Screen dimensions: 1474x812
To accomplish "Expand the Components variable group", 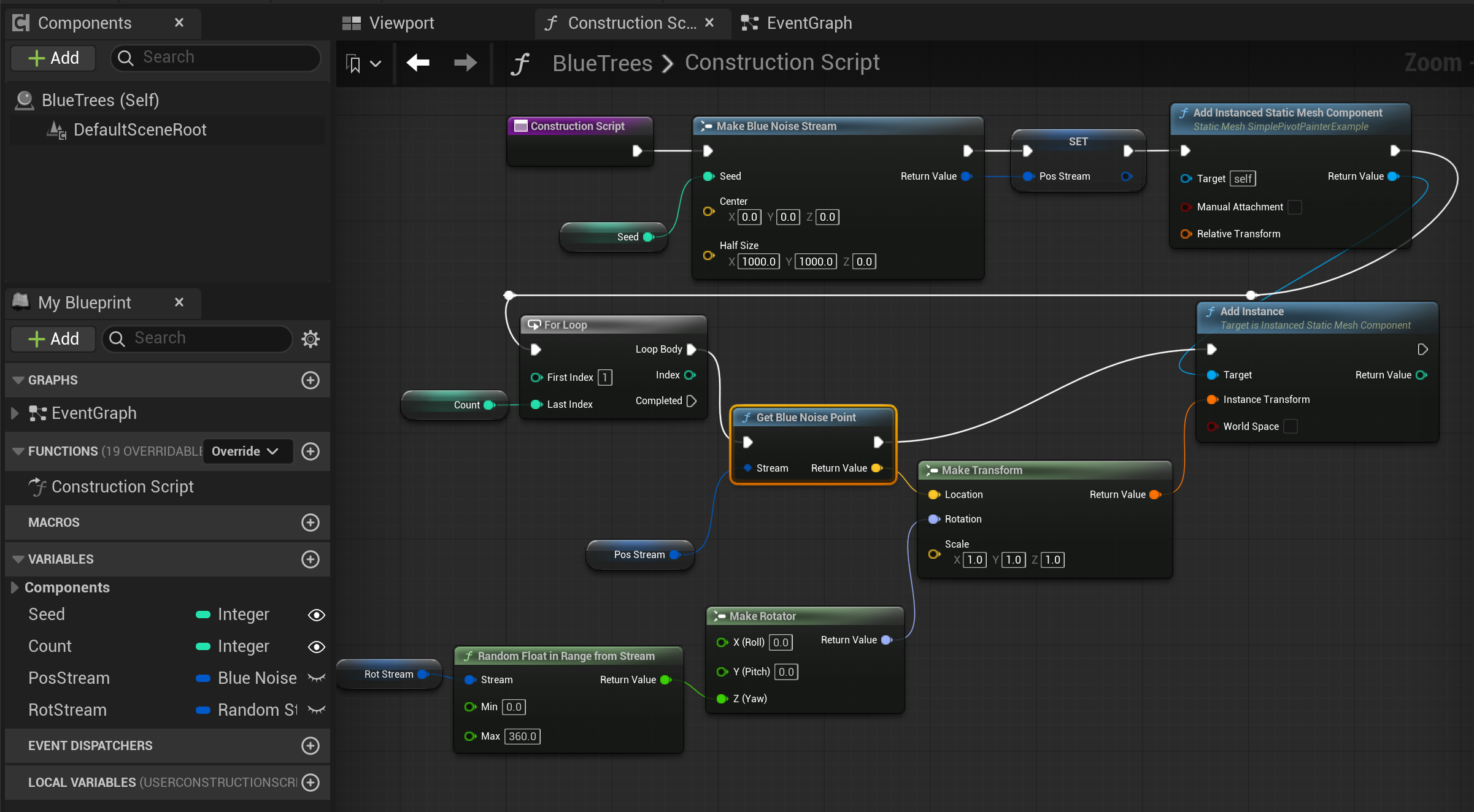I will pyautogui.click(x=15, y=588).
